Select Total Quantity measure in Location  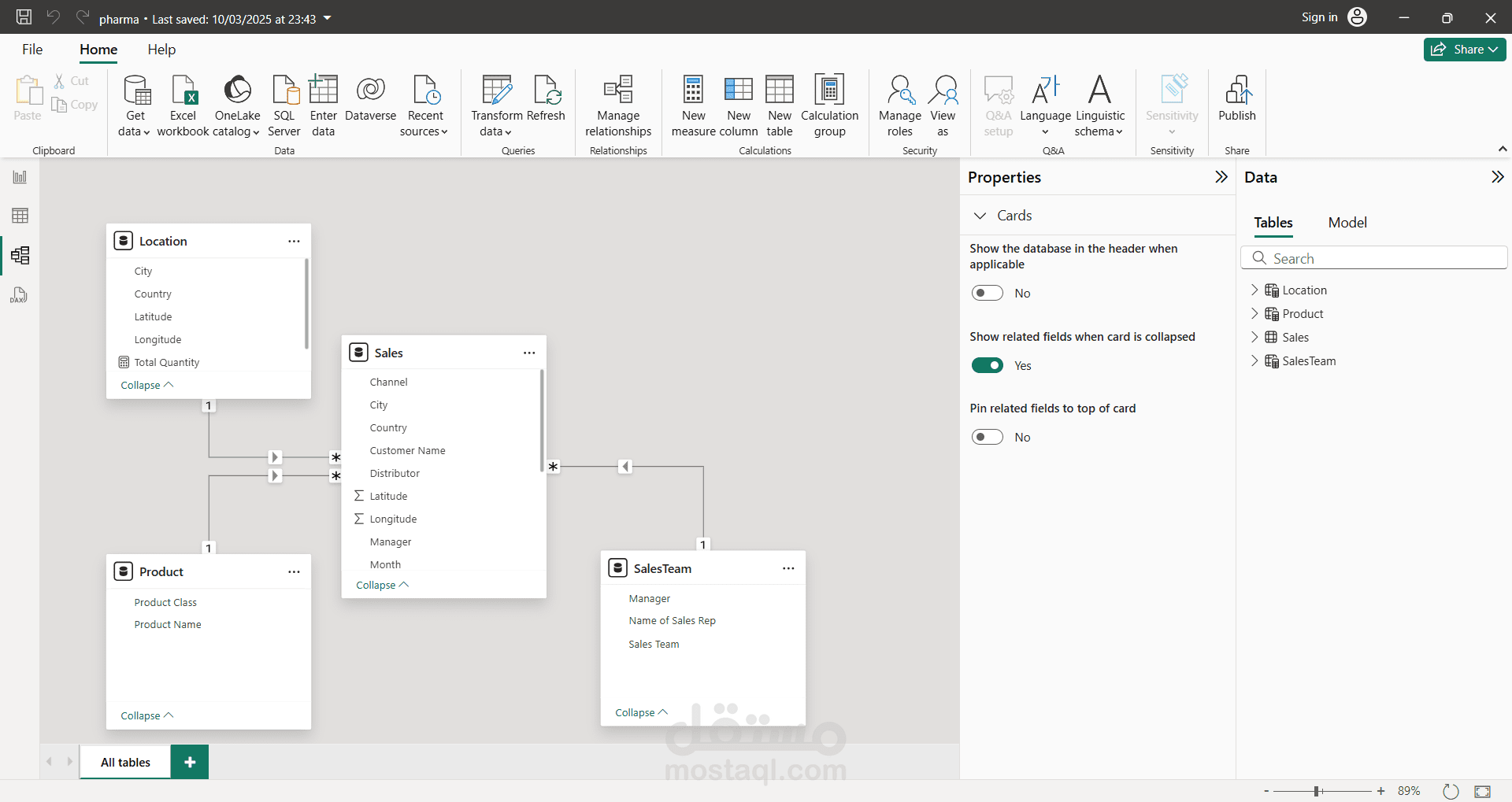coord(166,363)
